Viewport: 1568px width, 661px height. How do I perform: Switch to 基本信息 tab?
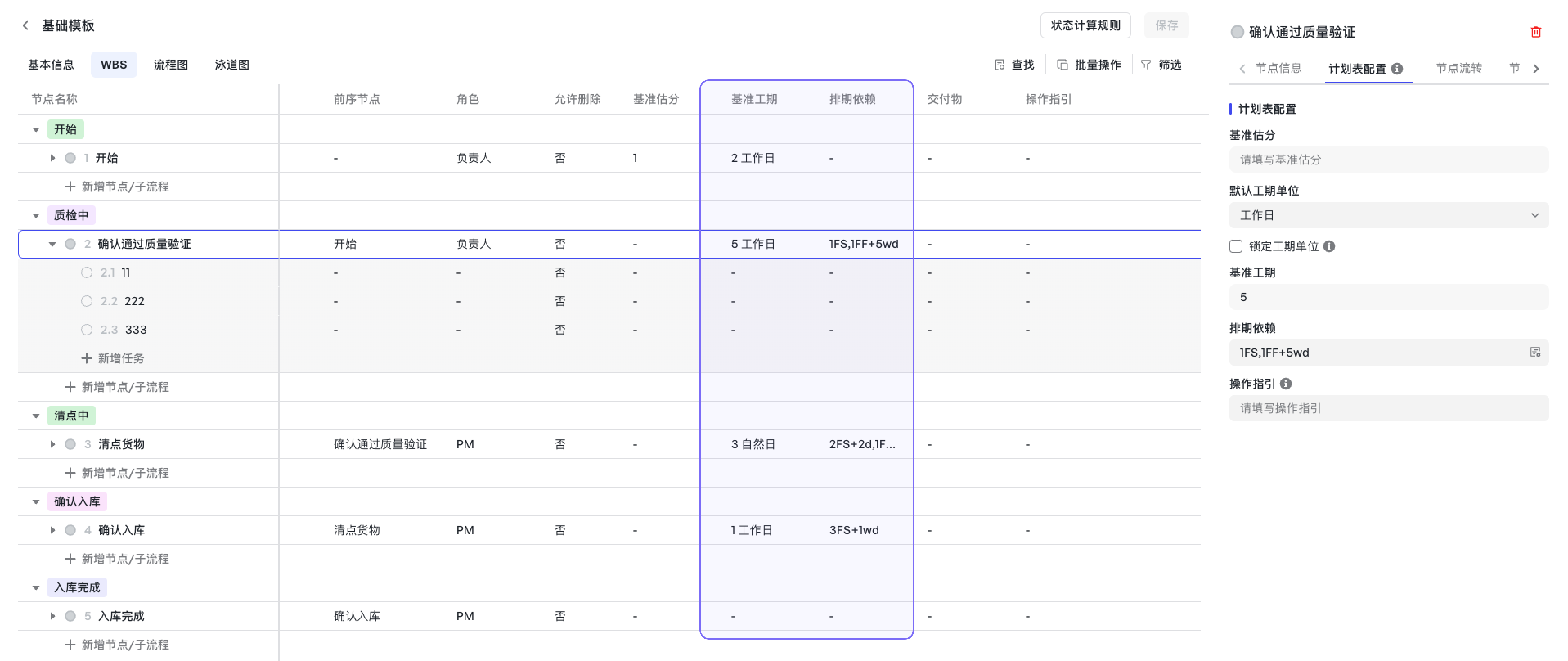click(51, 65)
